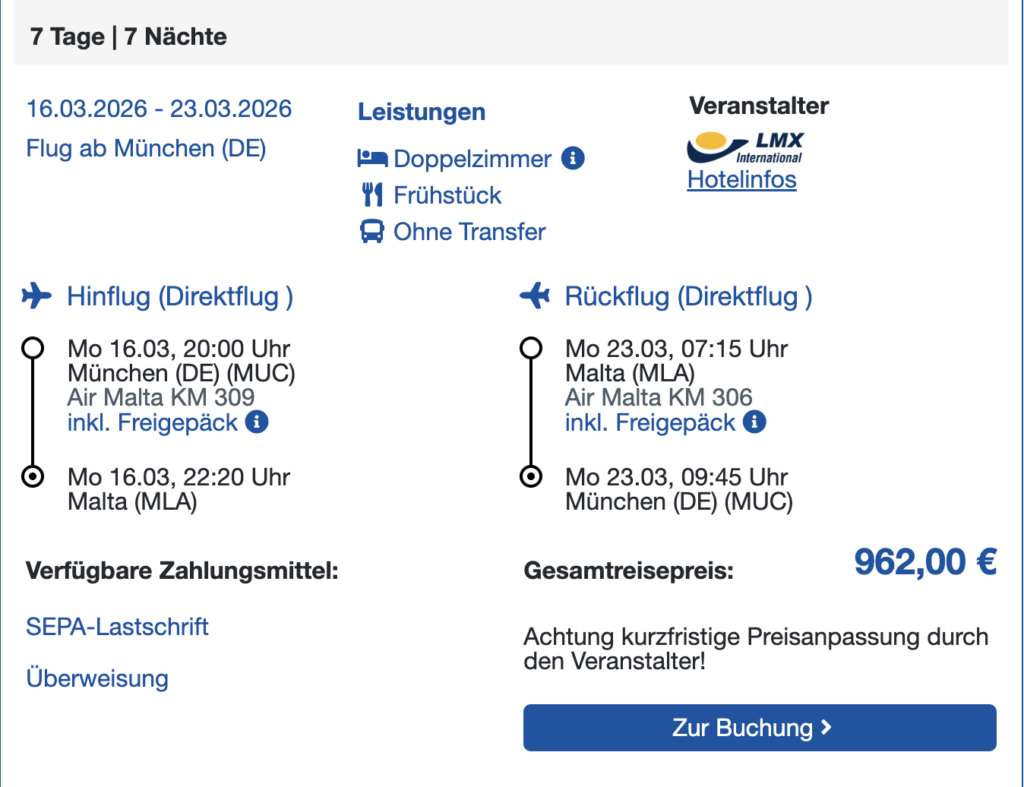
Task: Click the LMX International logo
Action: [745, 148]
